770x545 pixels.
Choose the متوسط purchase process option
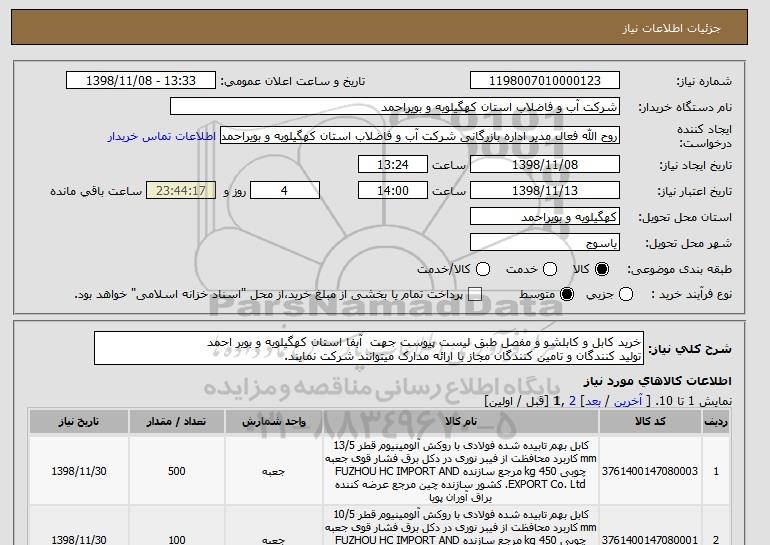point(567,295)
